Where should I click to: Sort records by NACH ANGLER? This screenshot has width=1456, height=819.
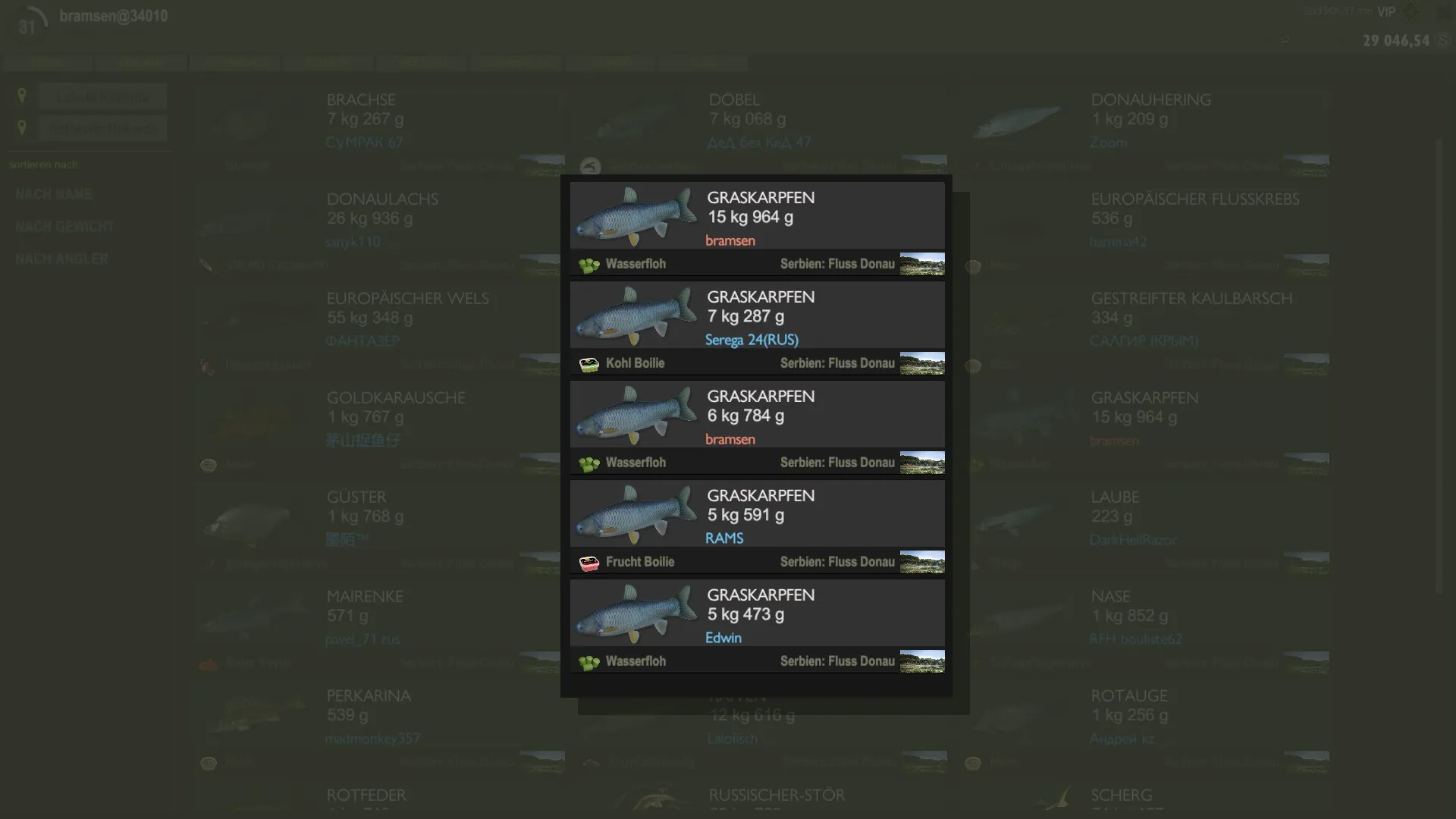[61, 259]
